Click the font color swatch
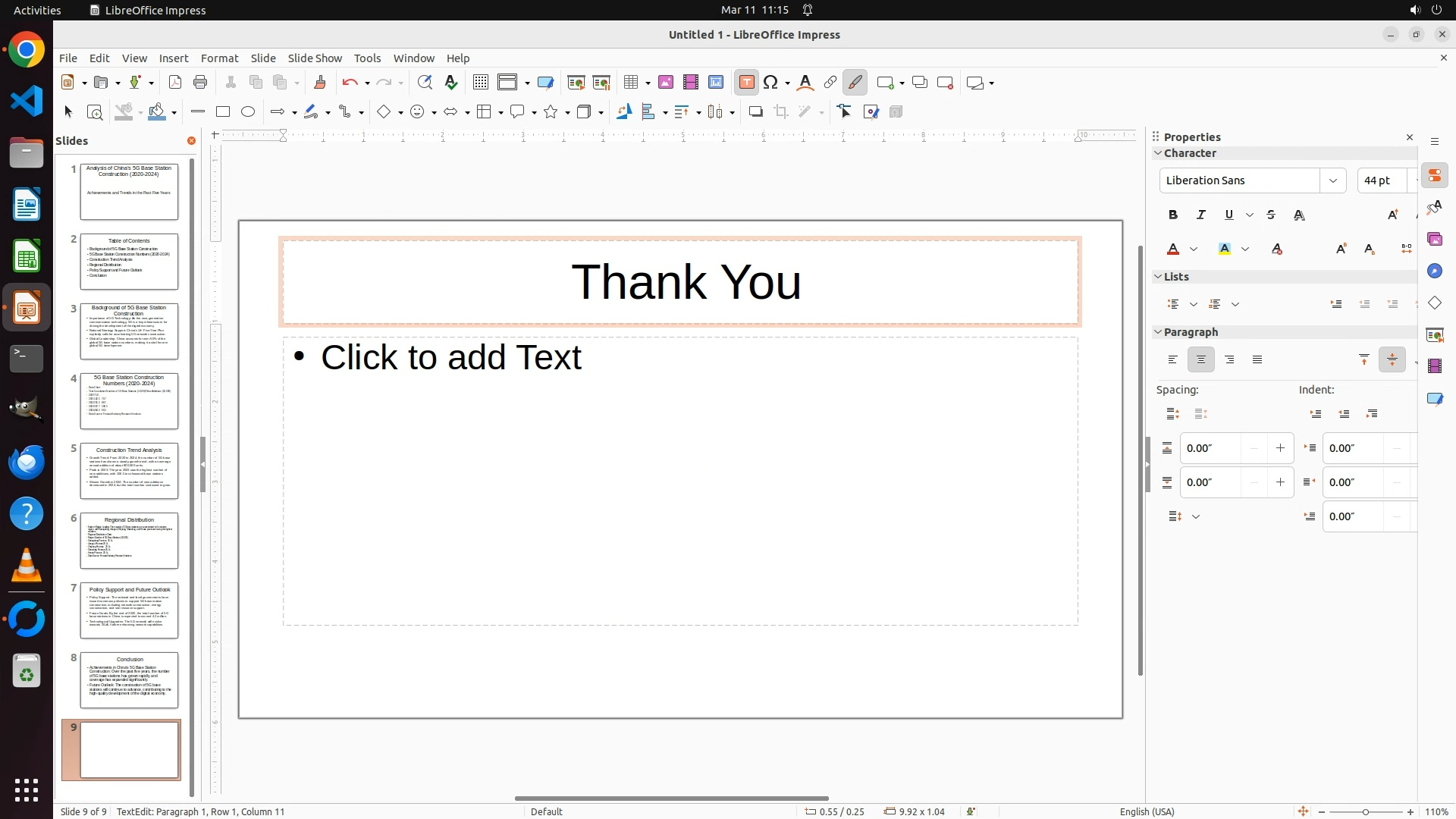Image resolution: width=1456 pixels, height=819 pixels. [1173, 249]
